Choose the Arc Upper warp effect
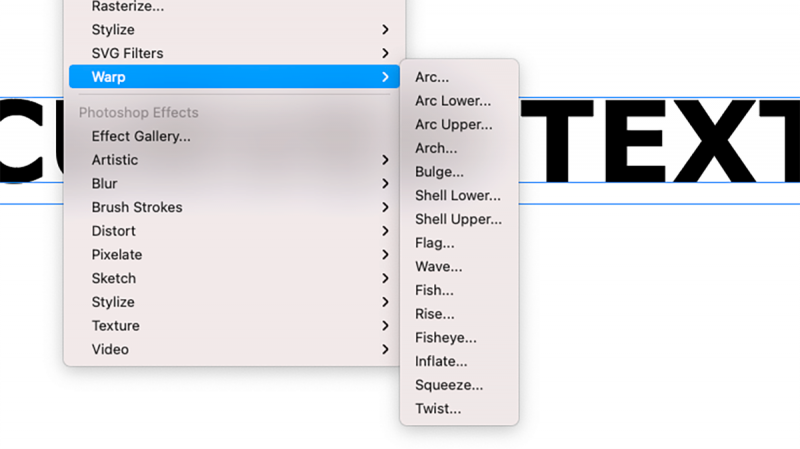This screenshot has width=800, height=449. click(x=459, y=124)
